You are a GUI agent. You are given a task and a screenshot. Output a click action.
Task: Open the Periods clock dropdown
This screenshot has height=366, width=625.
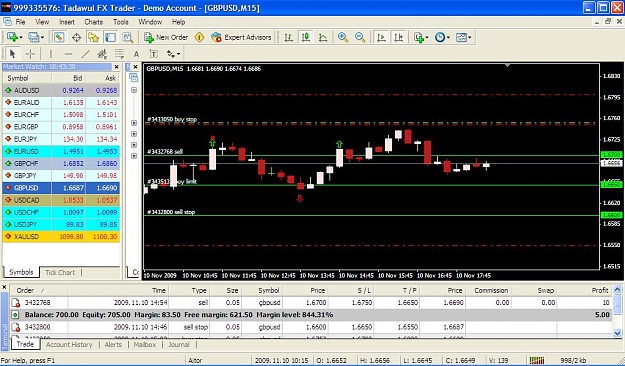coord(442,37)
